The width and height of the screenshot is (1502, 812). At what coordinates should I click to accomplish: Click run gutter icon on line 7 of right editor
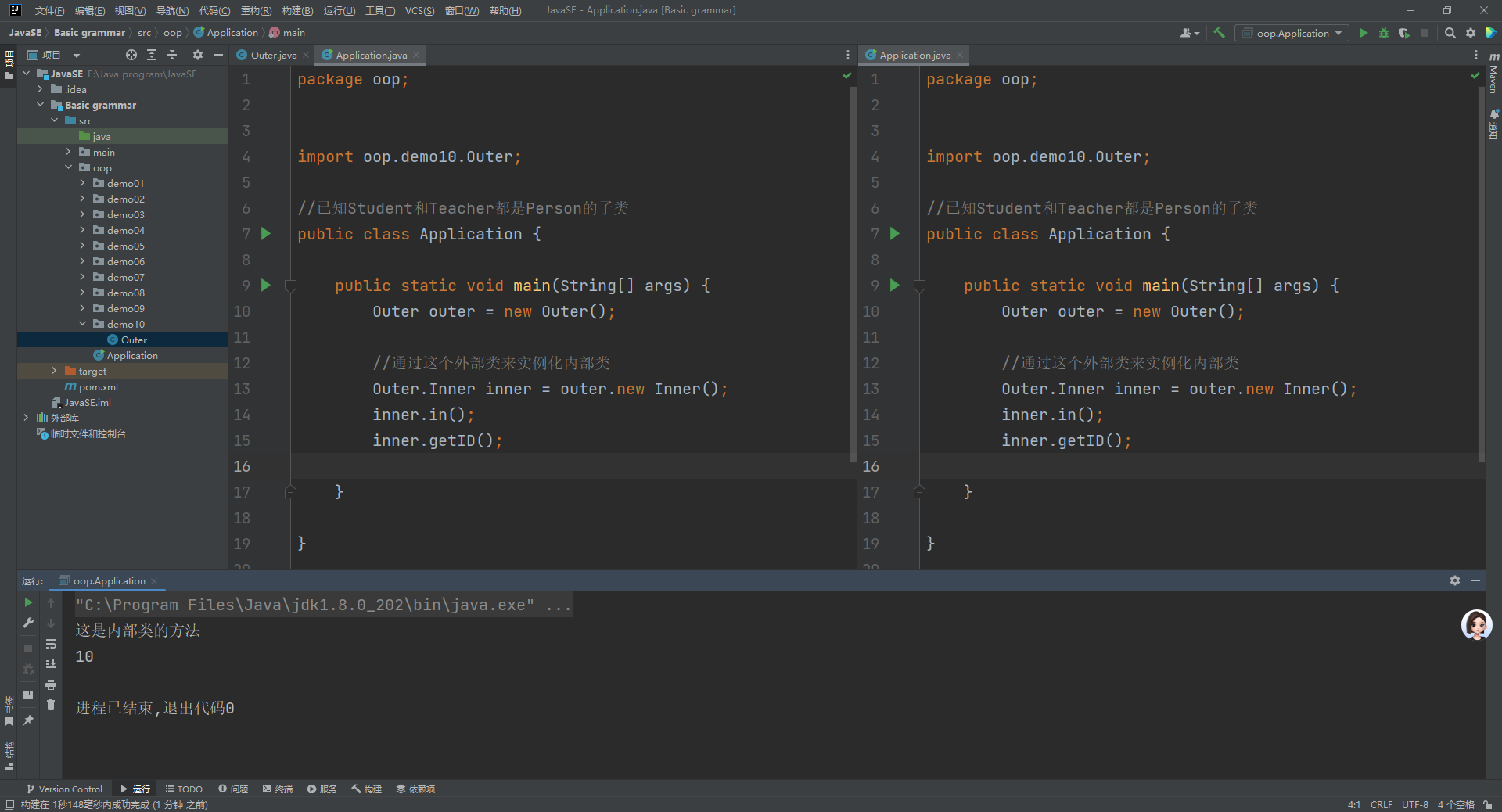pyautogui.click(x=895, y=234)
